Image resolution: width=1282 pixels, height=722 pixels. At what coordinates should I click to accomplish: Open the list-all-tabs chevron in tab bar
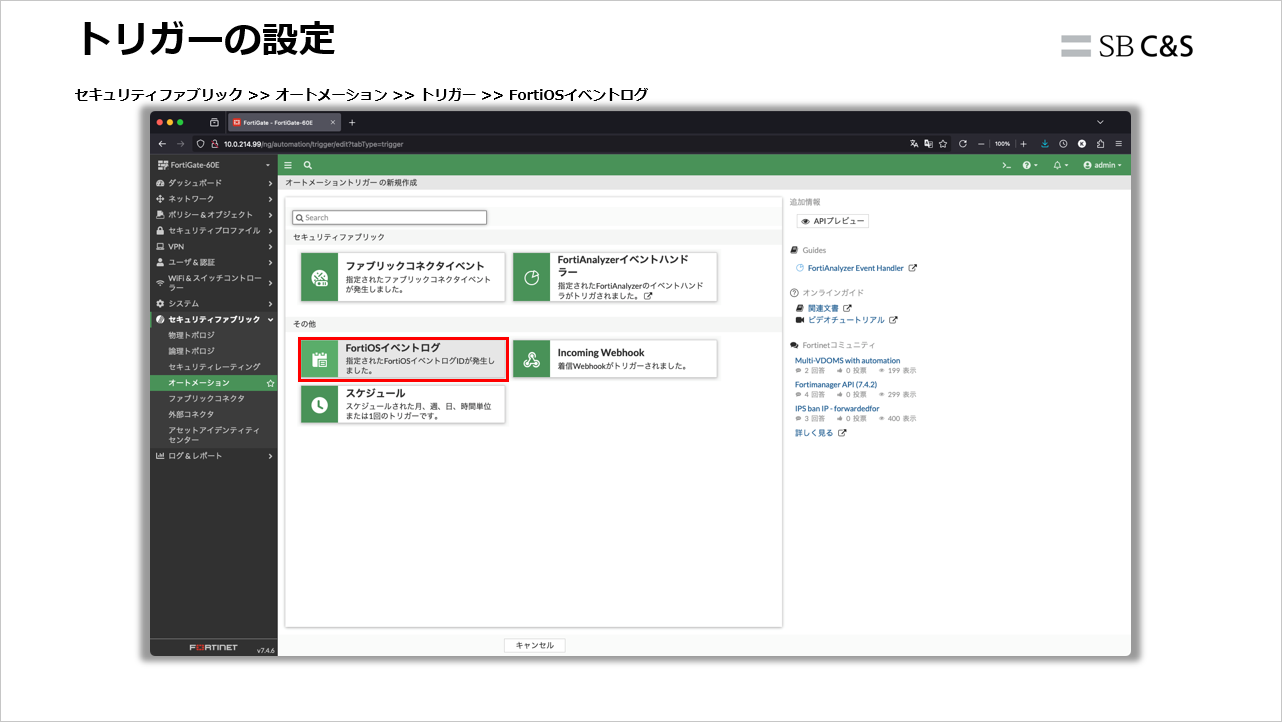(x=1100, y=122)
